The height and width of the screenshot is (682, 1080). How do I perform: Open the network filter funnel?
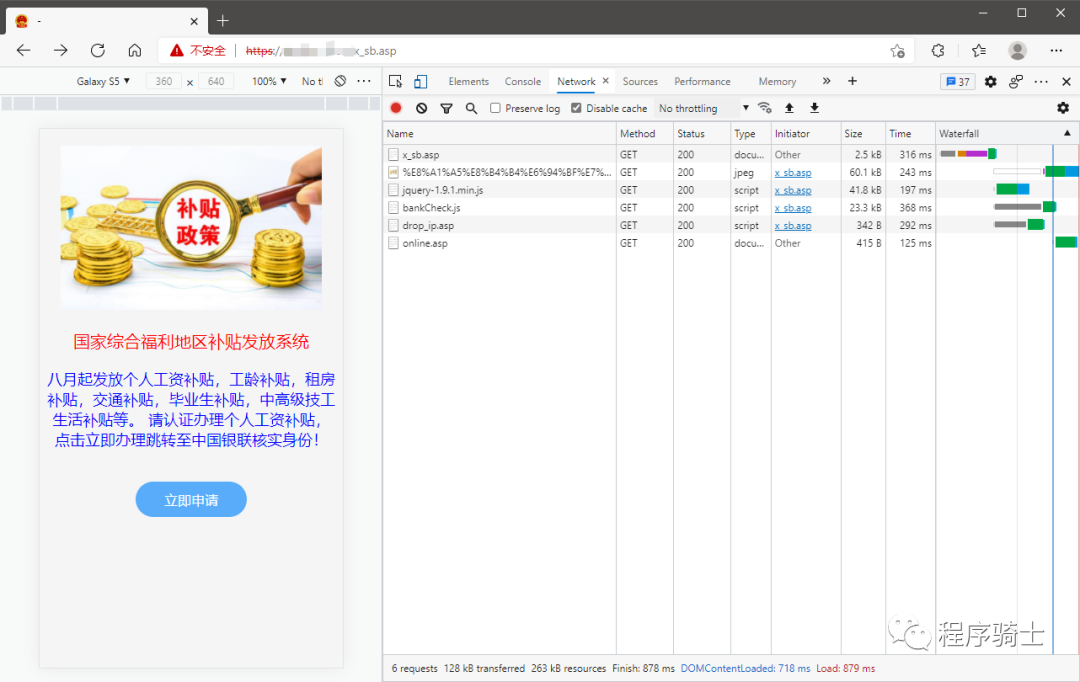tap(446, 107)
